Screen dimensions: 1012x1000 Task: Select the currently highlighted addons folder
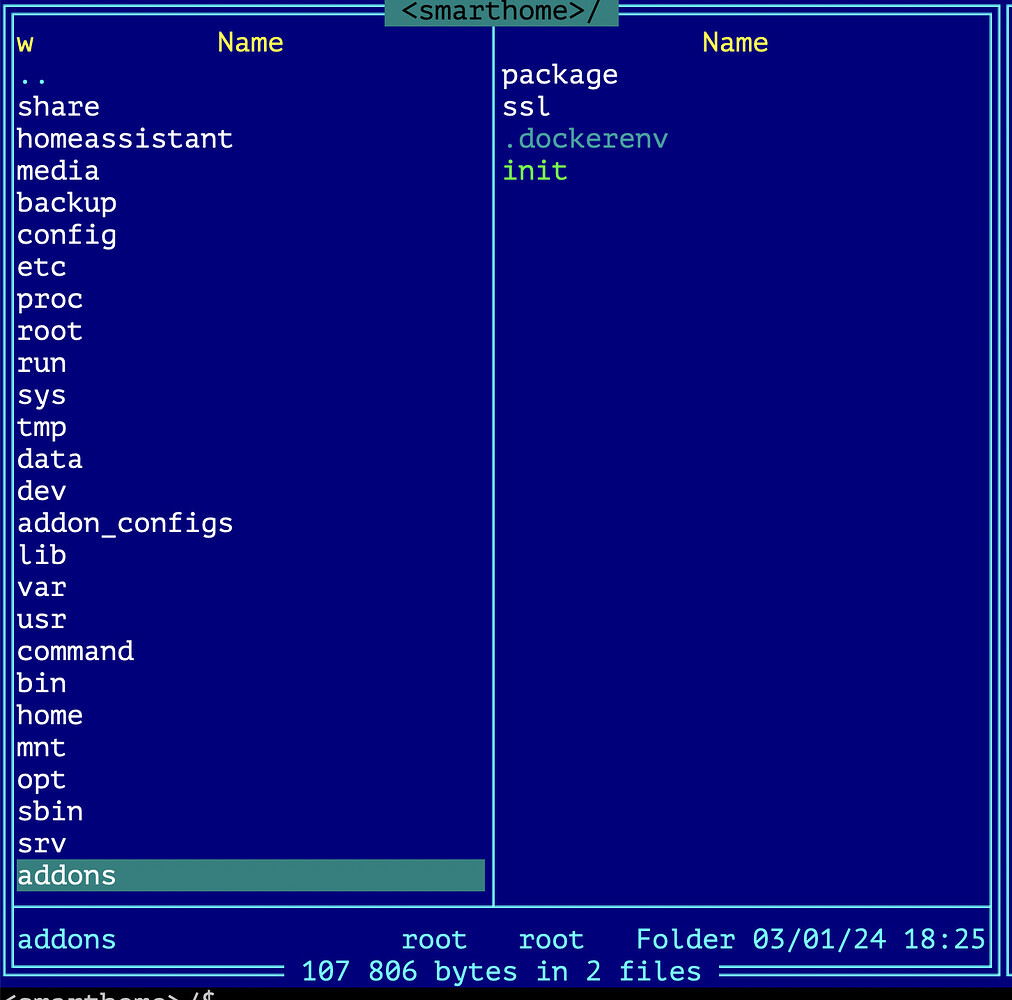(x=66, y=875)
